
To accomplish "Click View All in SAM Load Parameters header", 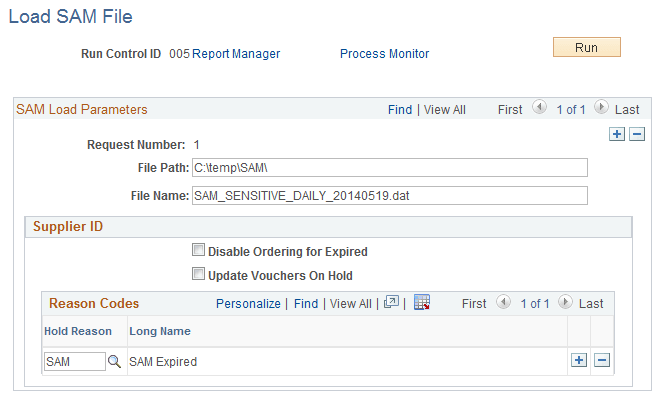I will click(x=444, y=109).
